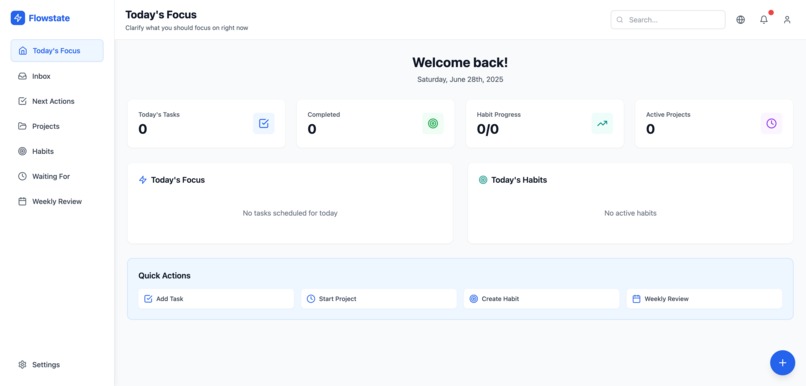Screen dimensions: 806x386
Task: Click the Add Task quick action
Action: pyautogui.click(x=216, y=299)
